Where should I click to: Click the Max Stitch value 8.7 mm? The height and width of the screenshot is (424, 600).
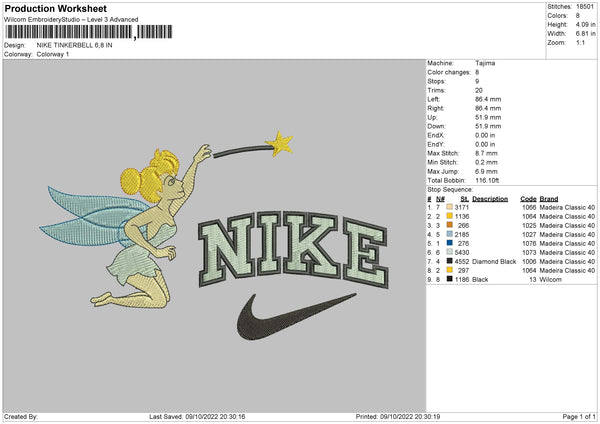click(486, 153)
